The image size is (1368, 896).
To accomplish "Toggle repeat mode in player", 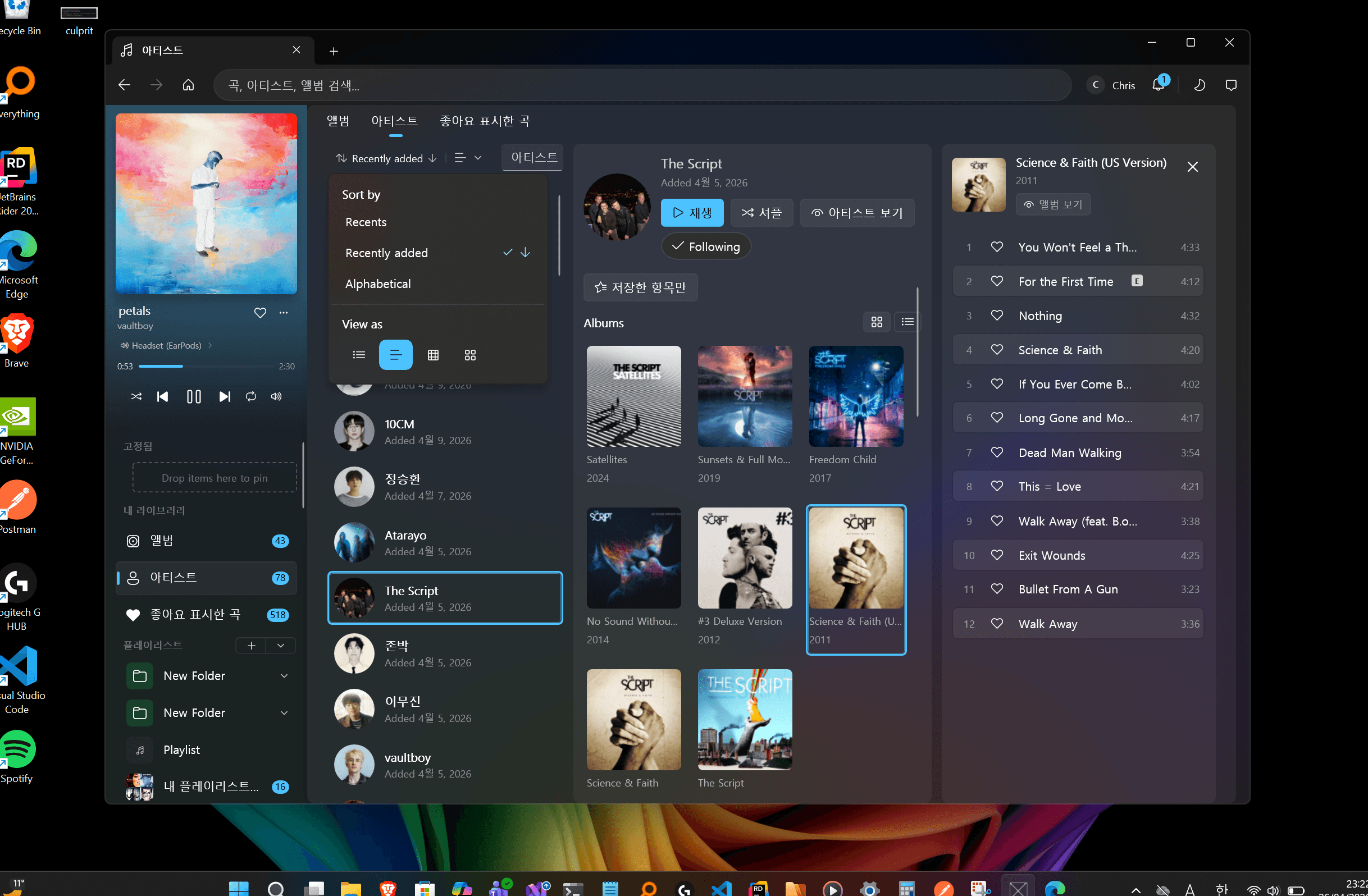I will coord(251,396).
